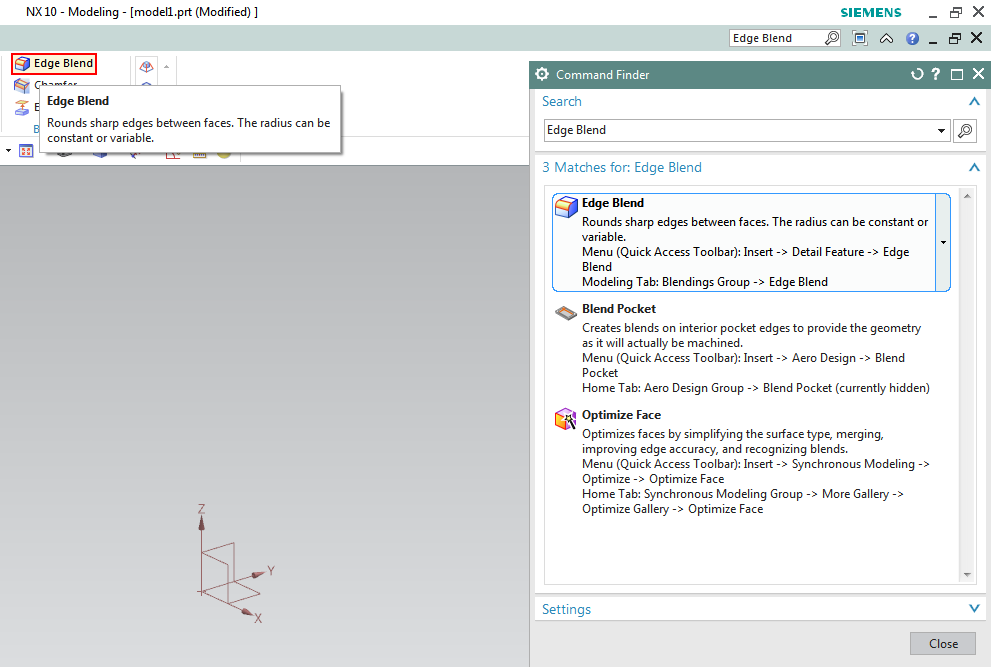This screenshot has height=667, width=991.
Task: Click the '3 Matches for: Edge Blend' header
Action: pos(622,168)
